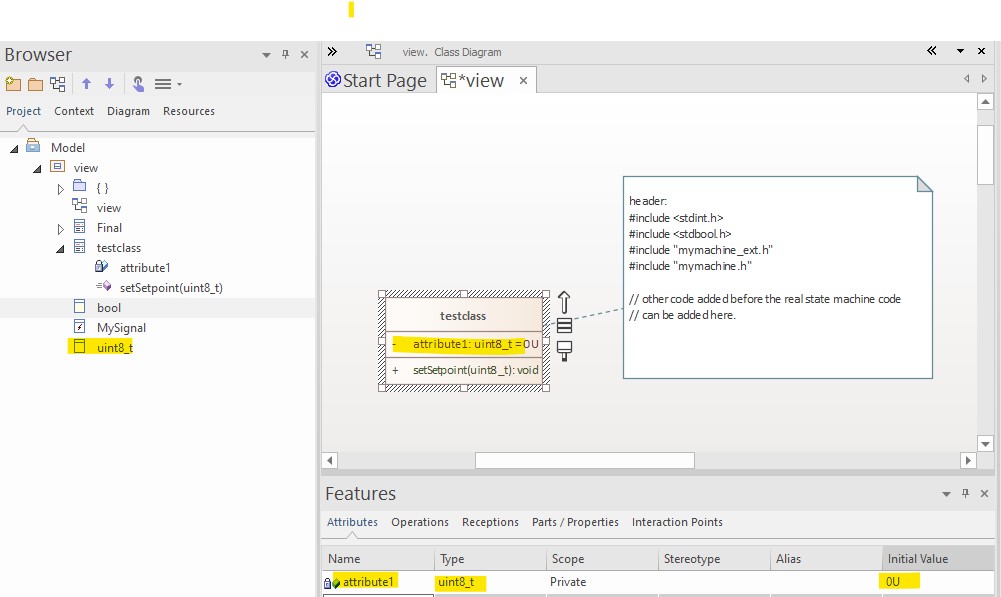Click the up-arrow quick action icon beside testclass
This screenshot has height=597, width=1001.
point(564,299)
